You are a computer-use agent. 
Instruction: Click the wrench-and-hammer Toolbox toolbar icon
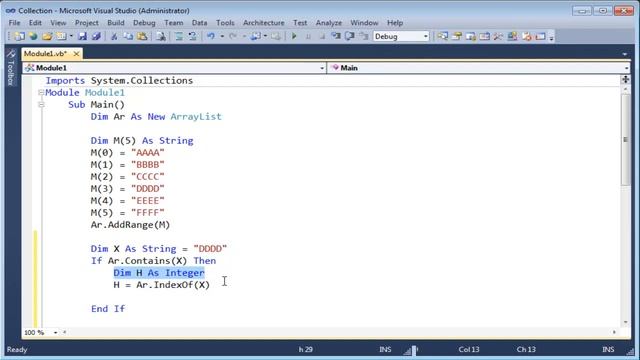(498, 36)
